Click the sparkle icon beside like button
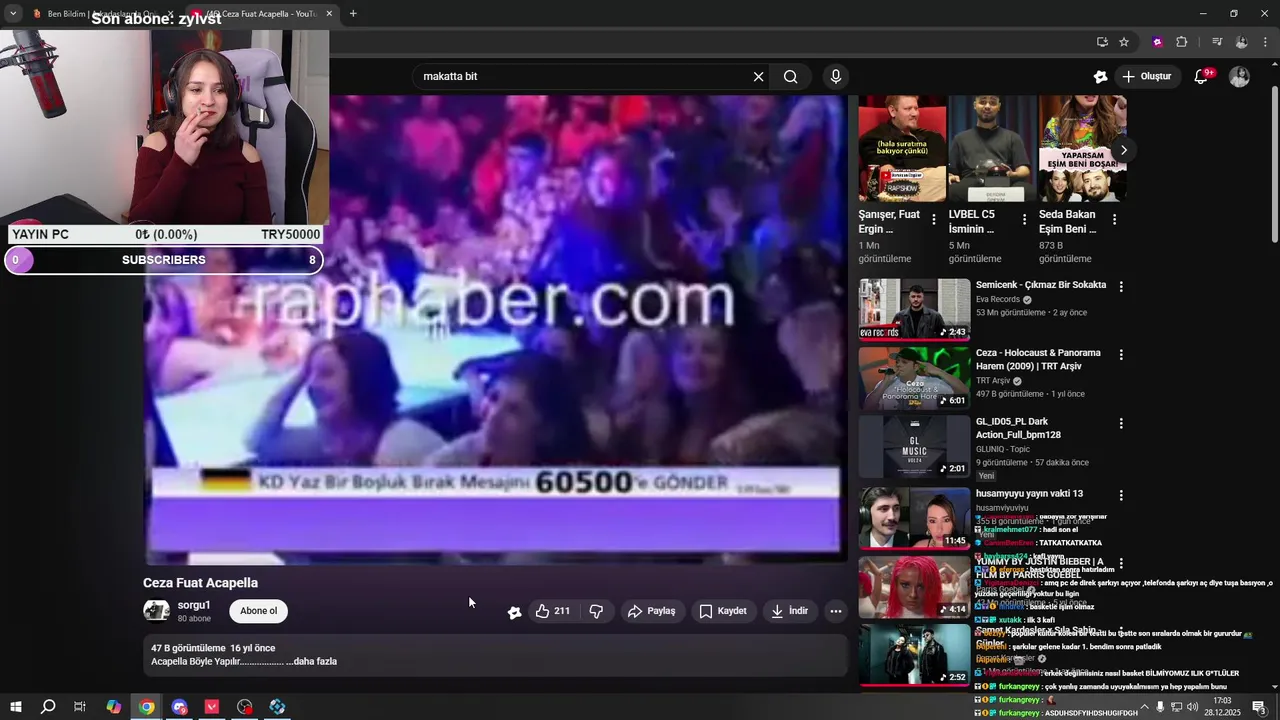 click(514, 612)
